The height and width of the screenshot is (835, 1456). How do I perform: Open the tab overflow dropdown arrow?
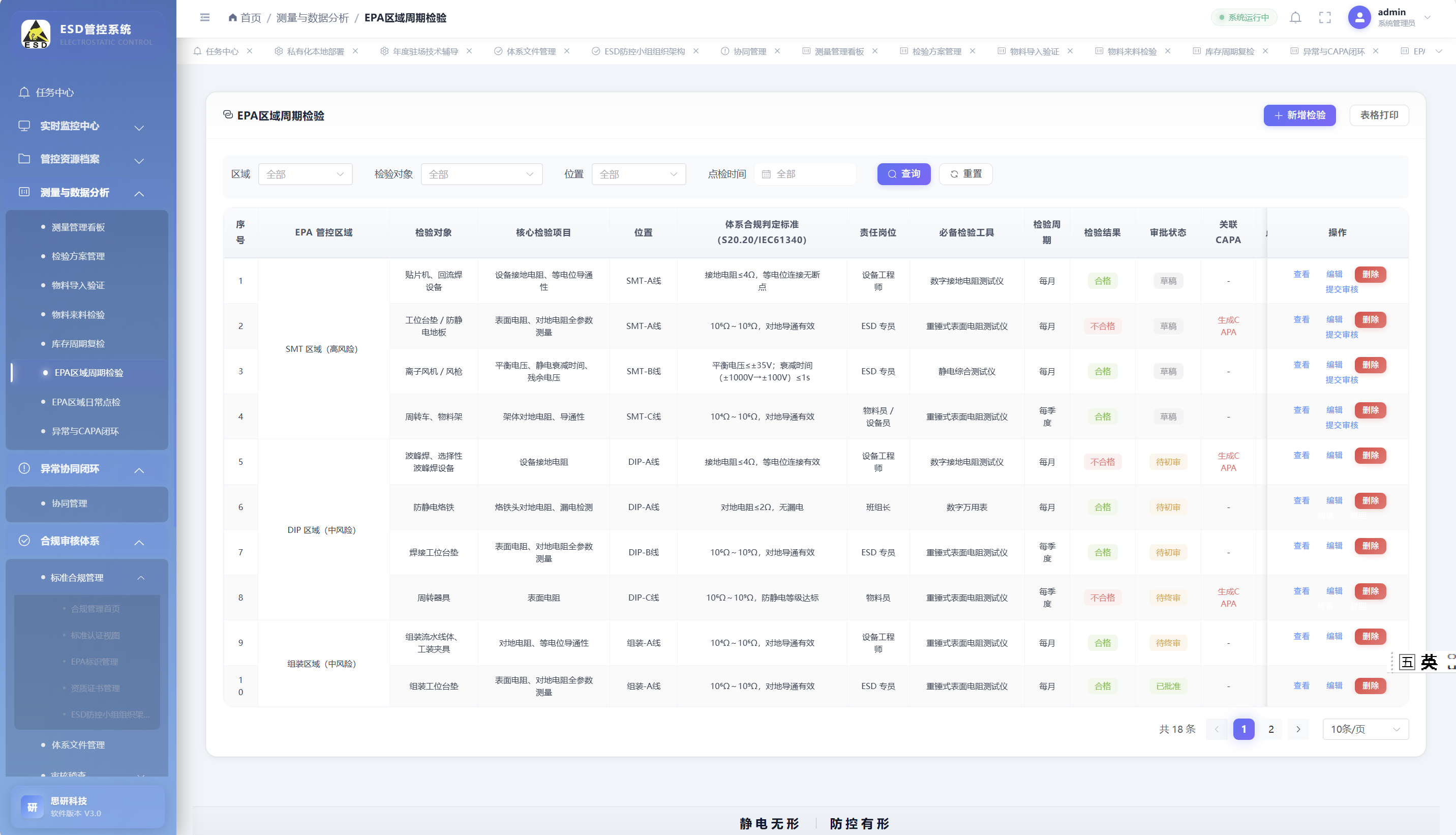point(1438,51)
